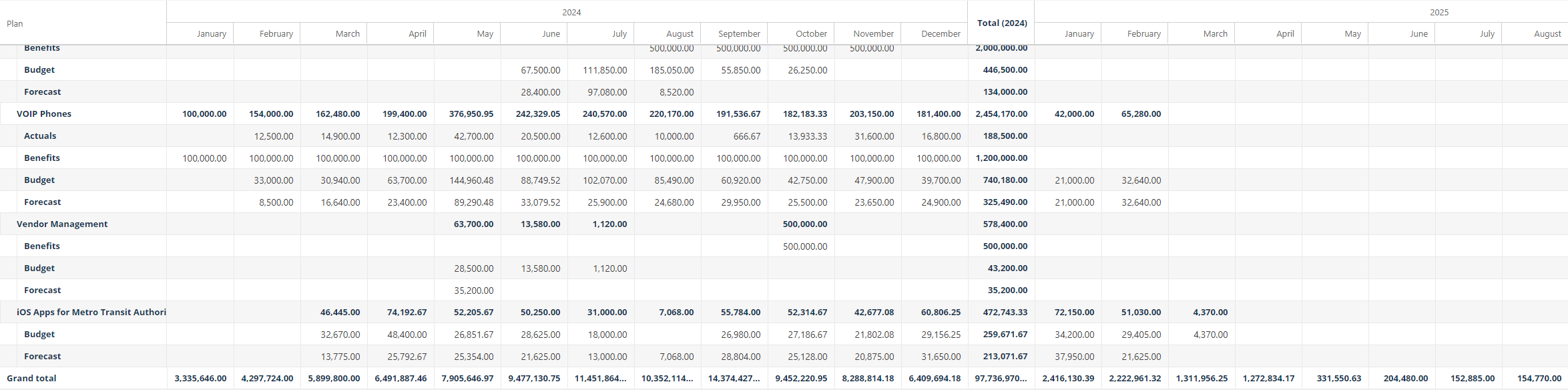Click the Vendor Management total 578,400.00

click(x=1001, y=224)
